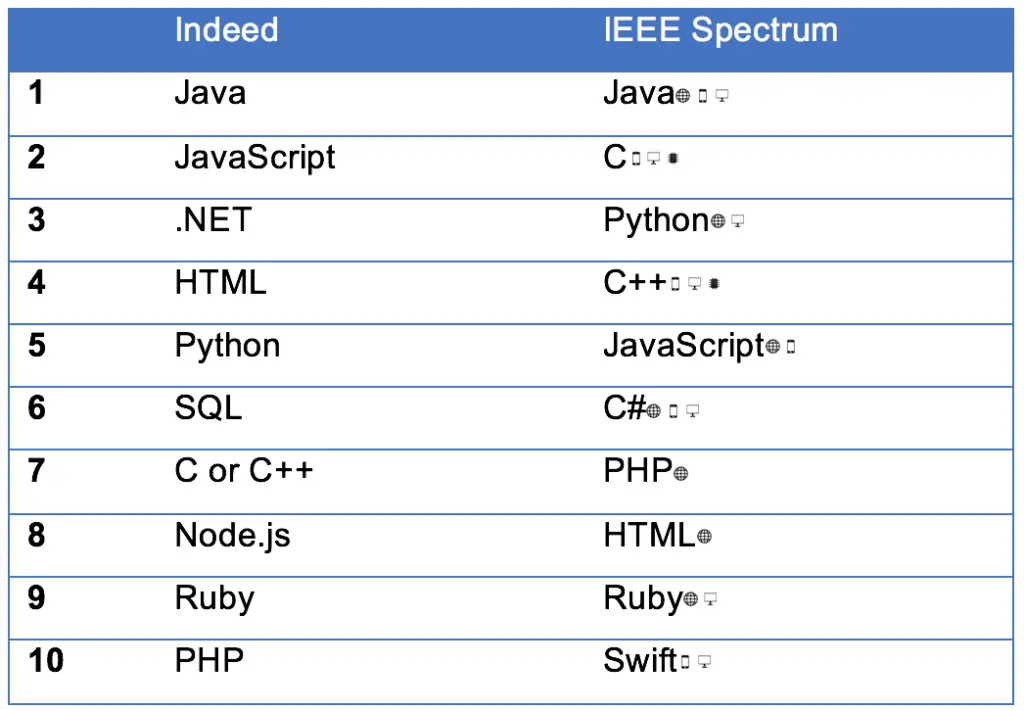Viewport: 1024px width, 711px height.
Task: Select the mobile phone icon next to IEEE Java
Action: click(702, 96)
